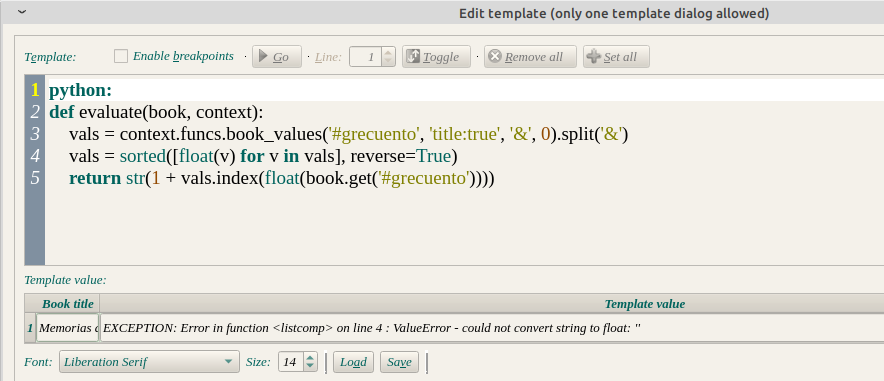Click the Book title column header
Viewport: 884px width, 381px height.
pos(68,304)
